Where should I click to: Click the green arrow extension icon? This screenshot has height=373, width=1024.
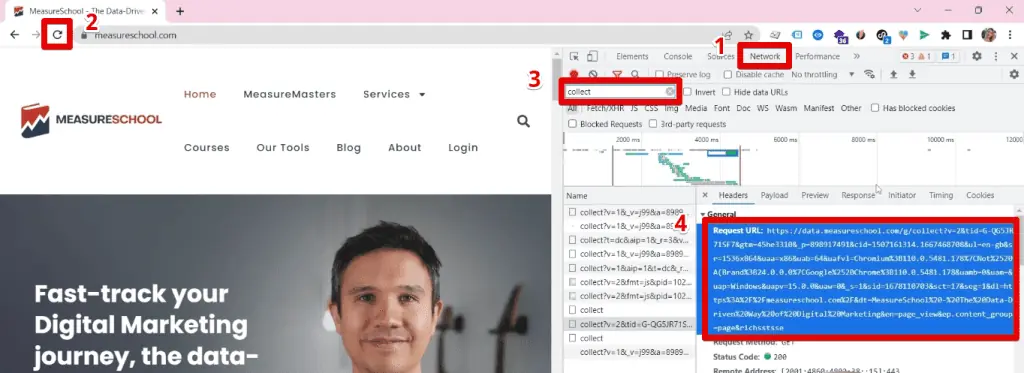924,35
